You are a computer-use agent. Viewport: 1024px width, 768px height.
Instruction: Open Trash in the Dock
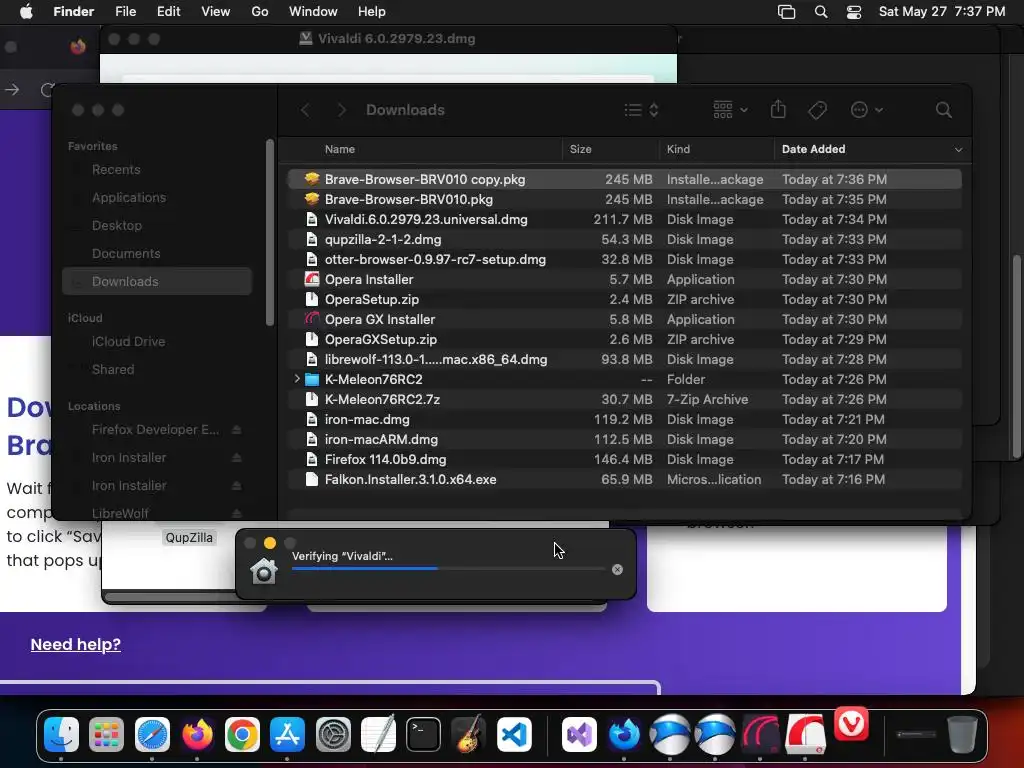962,735
